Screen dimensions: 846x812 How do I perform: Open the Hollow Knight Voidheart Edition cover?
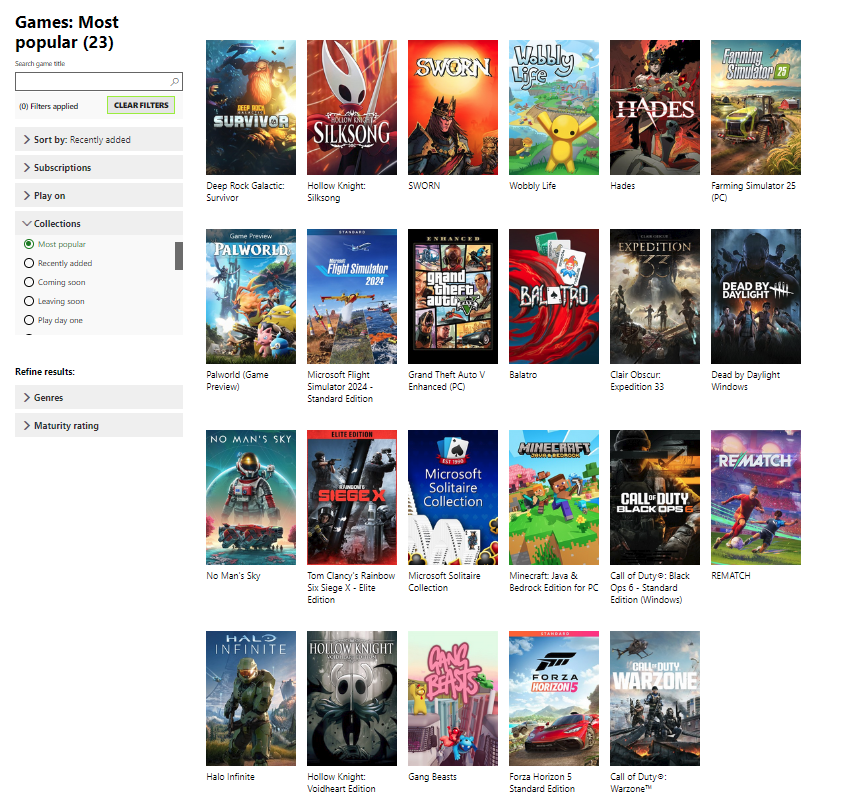click(352, 699)
